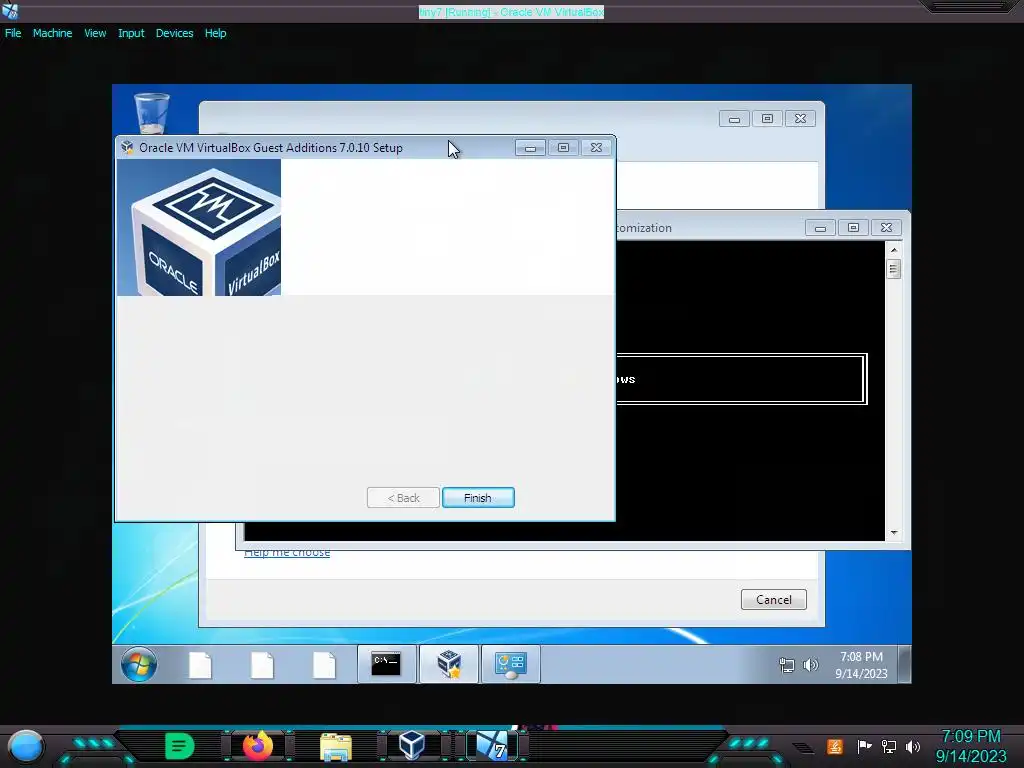Image resolution: width=1024 pixels, height=768 pixels.
Task: Click the console scrollbar up arrow
Action: [894, 249]
